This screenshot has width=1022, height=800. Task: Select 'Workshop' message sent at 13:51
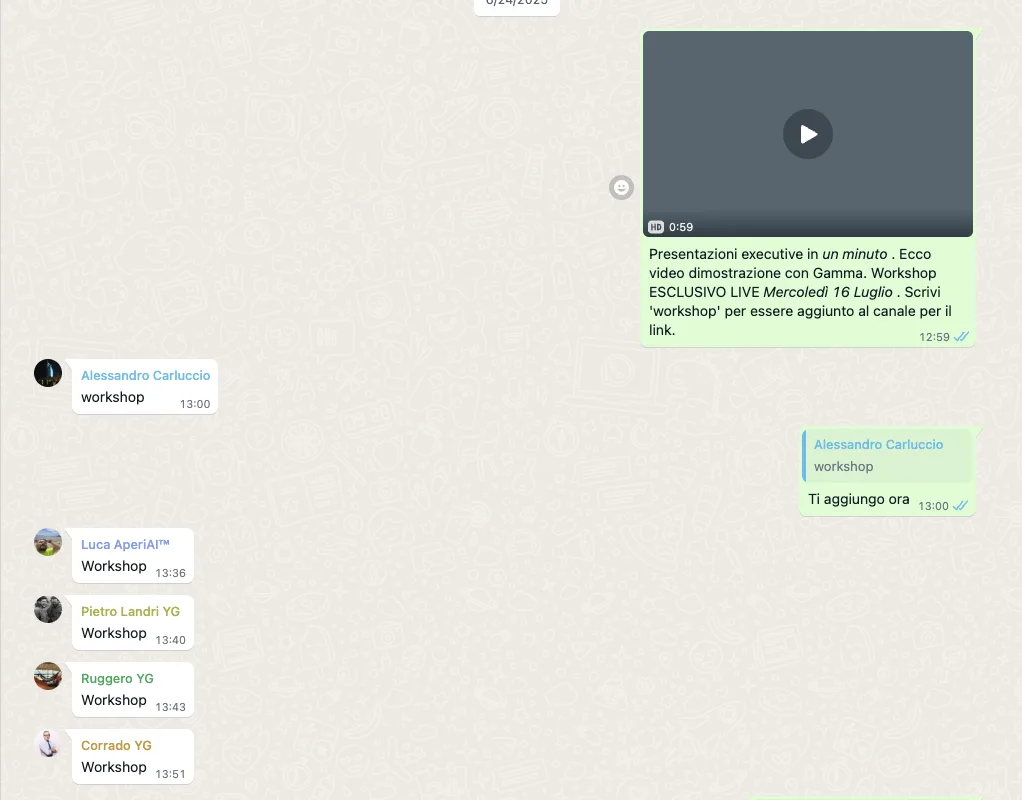click(x=114, y=768)
